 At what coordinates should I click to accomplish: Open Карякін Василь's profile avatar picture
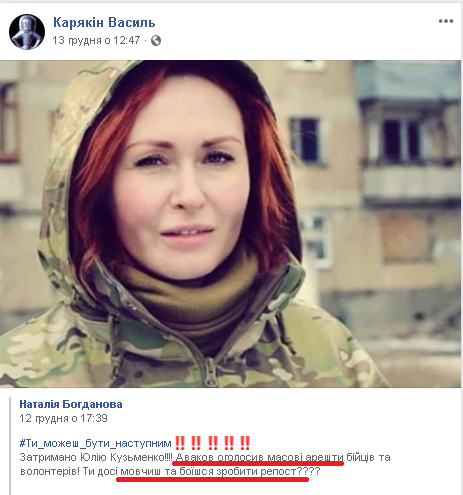coord(27,32)
